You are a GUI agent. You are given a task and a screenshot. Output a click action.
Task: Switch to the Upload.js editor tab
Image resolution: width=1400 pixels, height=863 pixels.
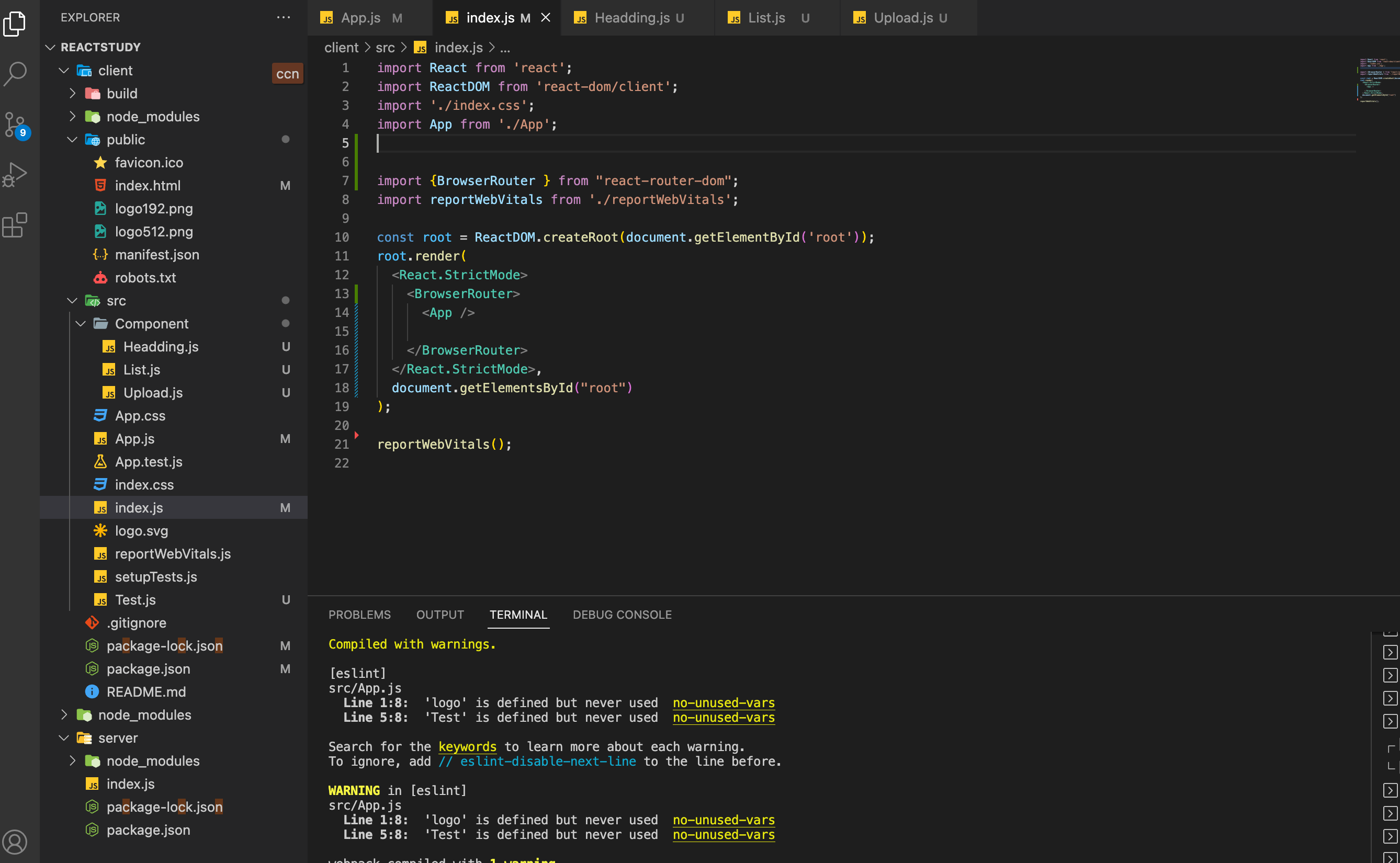pos(904,18)
